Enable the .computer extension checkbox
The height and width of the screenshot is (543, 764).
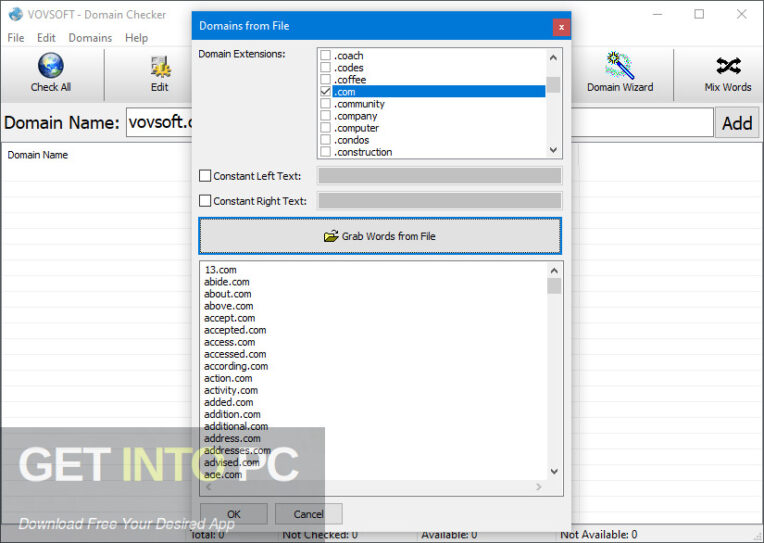pos(325,128)
